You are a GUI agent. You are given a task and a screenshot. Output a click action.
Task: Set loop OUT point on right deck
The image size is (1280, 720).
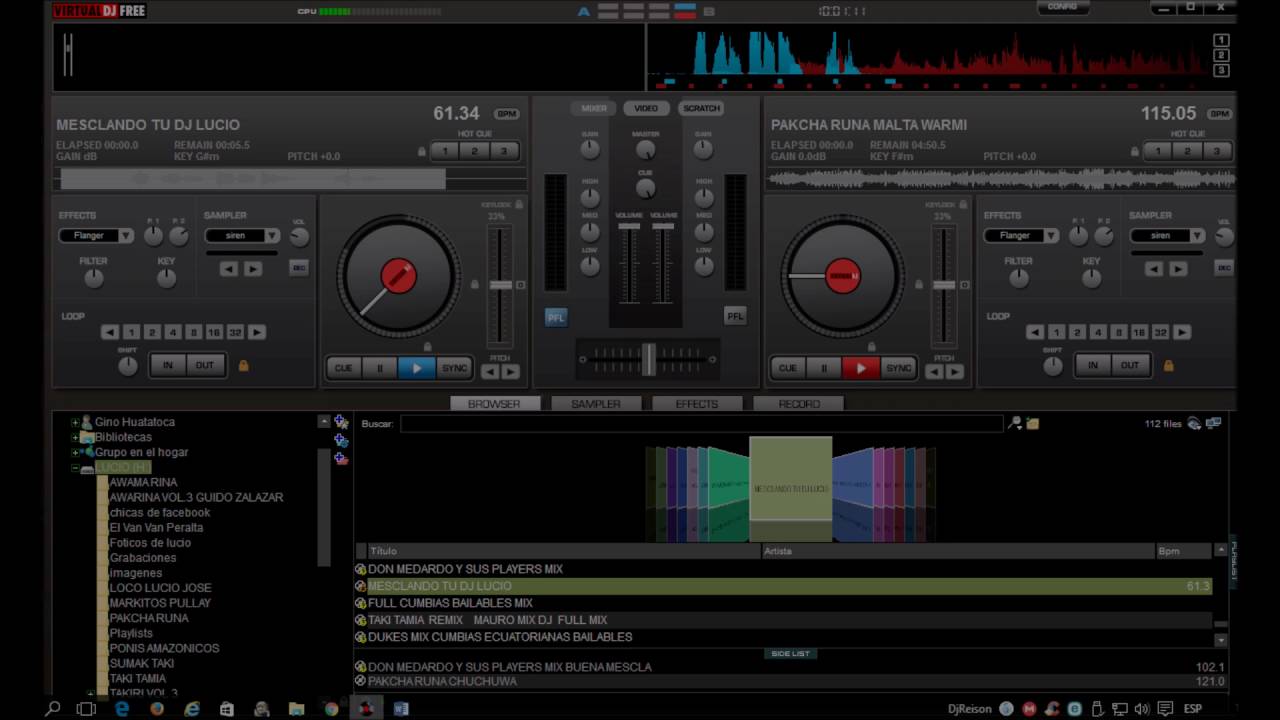click(x=1129, y=365)
